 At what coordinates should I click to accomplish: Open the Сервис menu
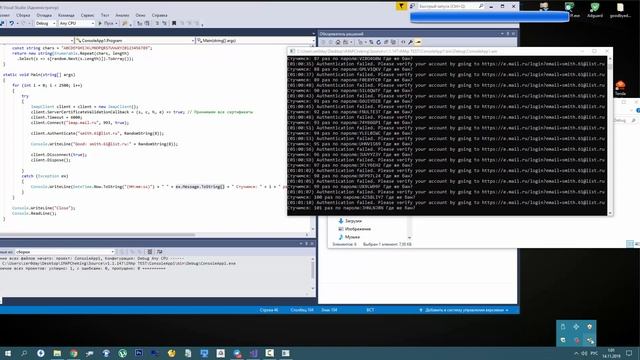pyautogui.click(x=87, y=15)
